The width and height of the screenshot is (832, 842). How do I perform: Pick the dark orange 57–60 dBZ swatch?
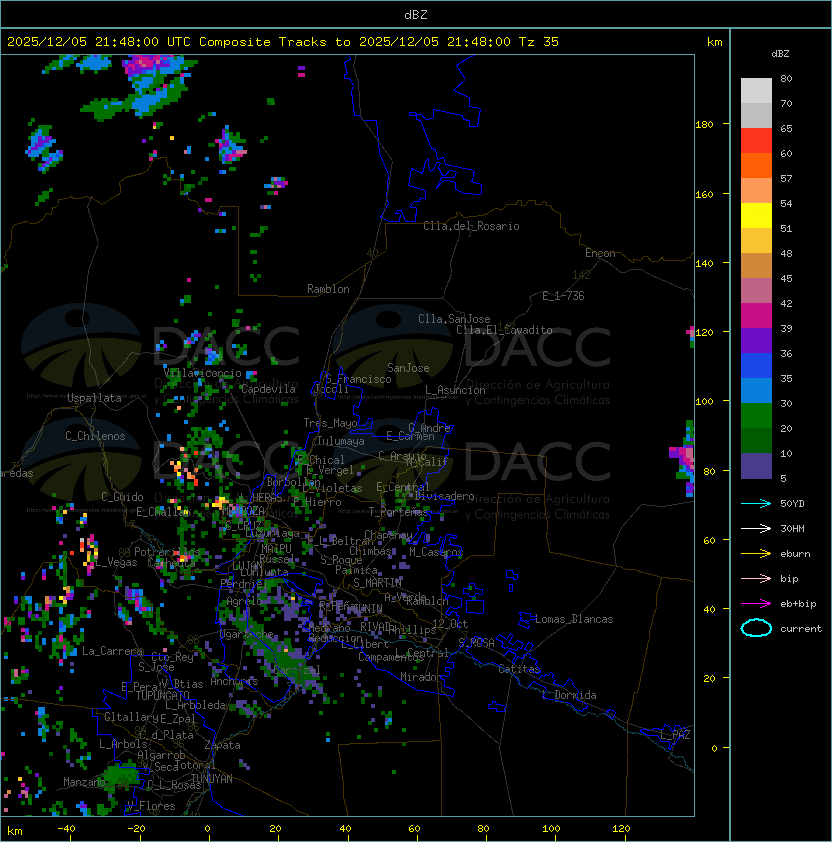pos(756,165)
